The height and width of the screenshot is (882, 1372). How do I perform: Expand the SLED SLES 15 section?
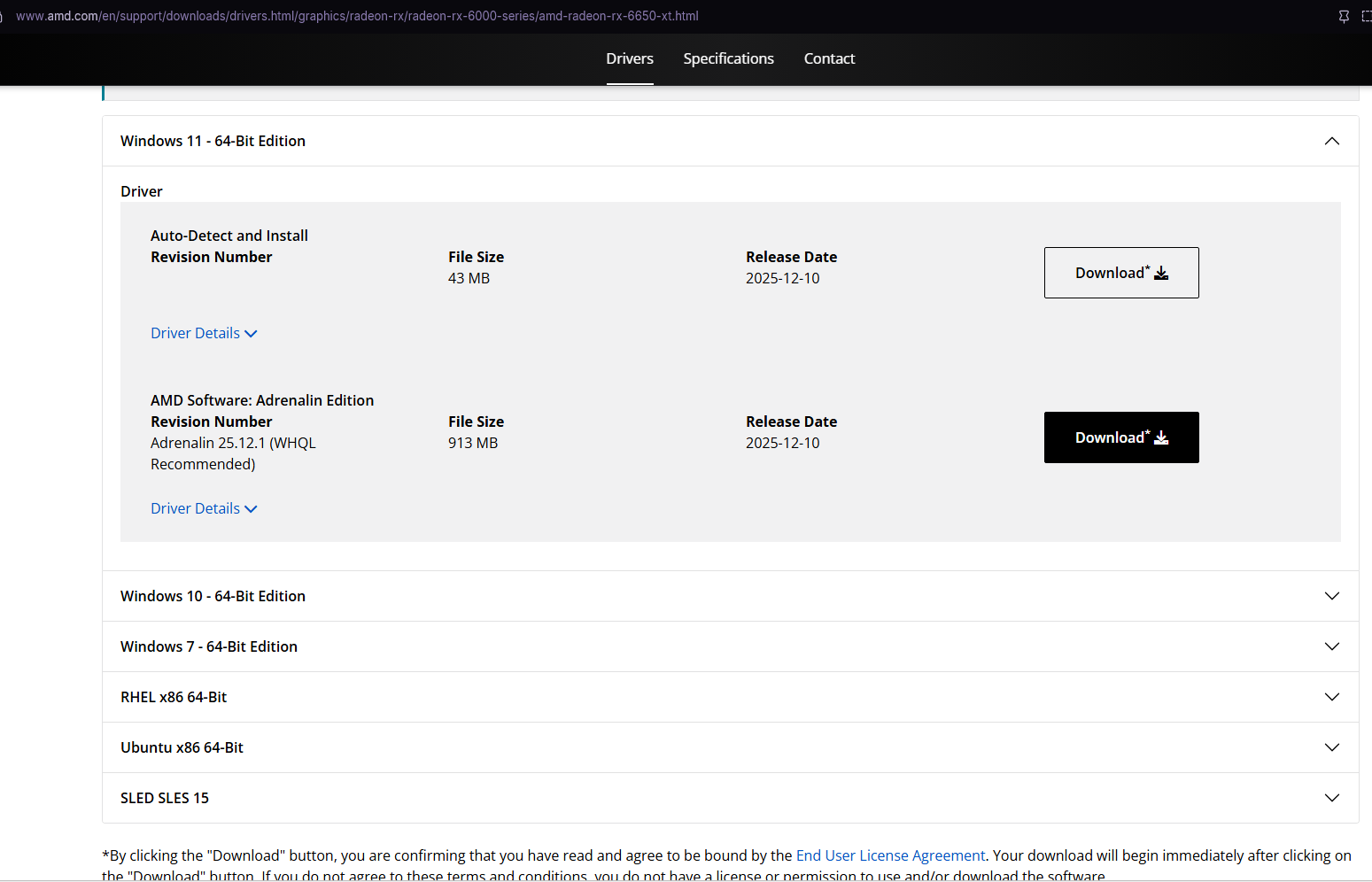click(165, 798)
